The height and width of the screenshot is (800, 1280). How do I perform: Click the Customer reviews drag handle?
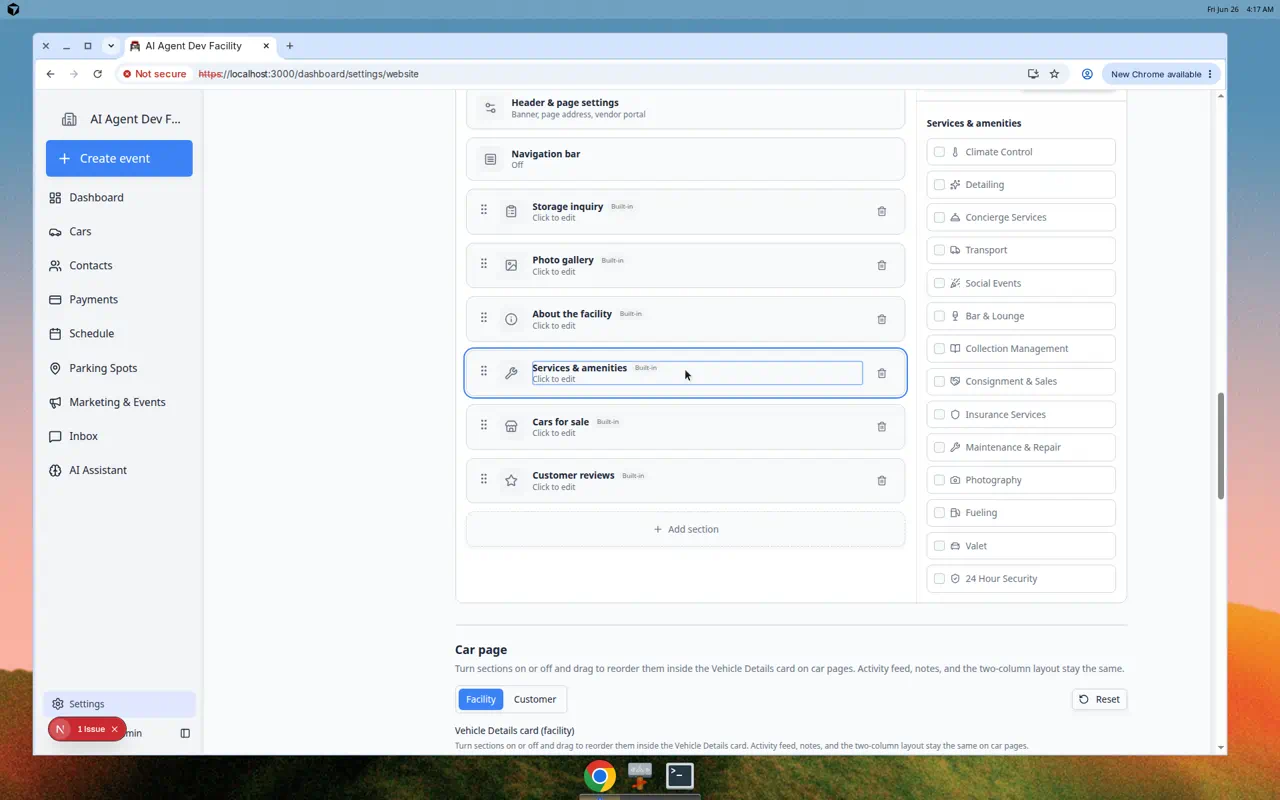[x=484, y=479]
